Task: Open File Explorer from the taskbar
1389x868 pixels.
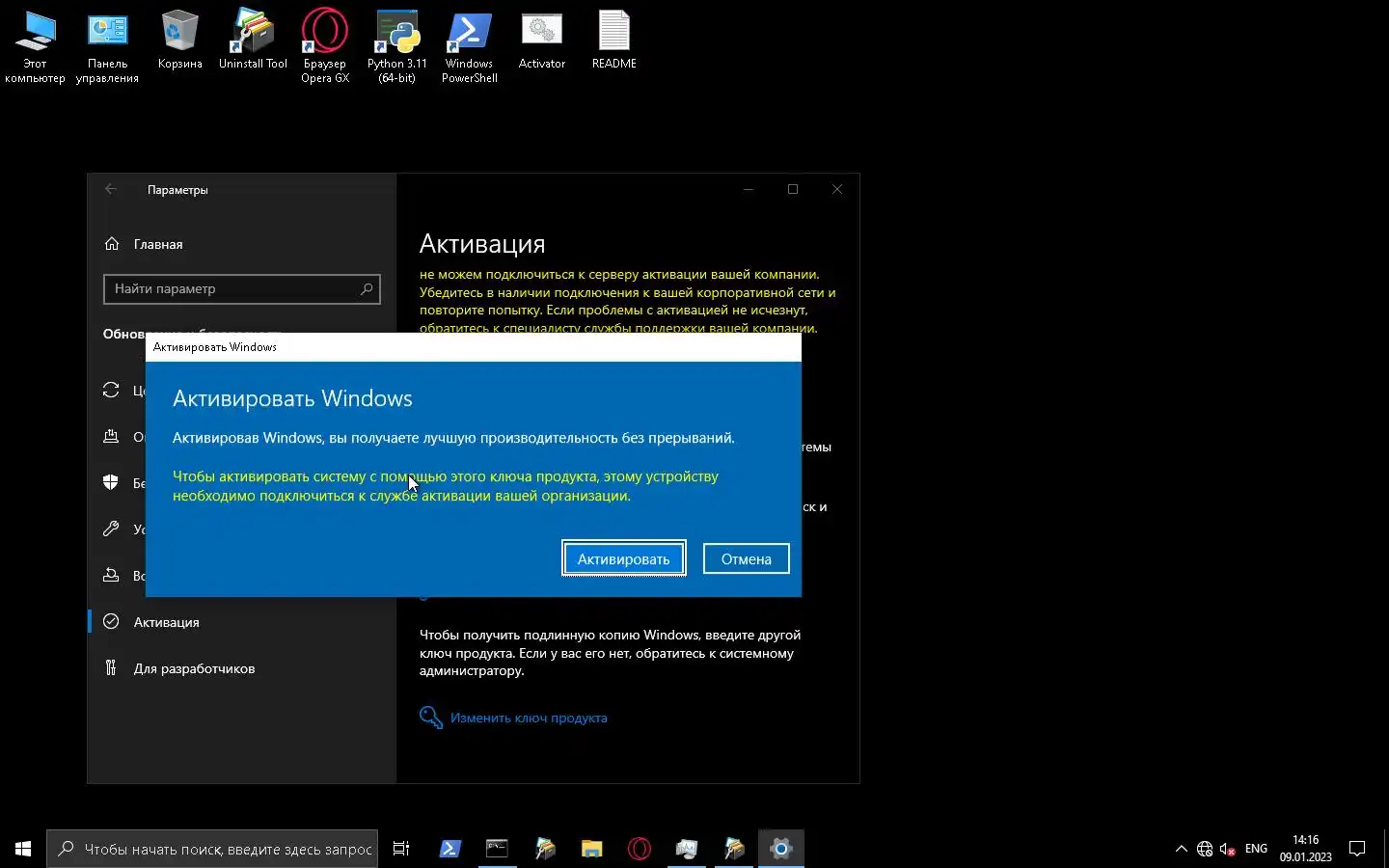Action: [x=591, y=849]
